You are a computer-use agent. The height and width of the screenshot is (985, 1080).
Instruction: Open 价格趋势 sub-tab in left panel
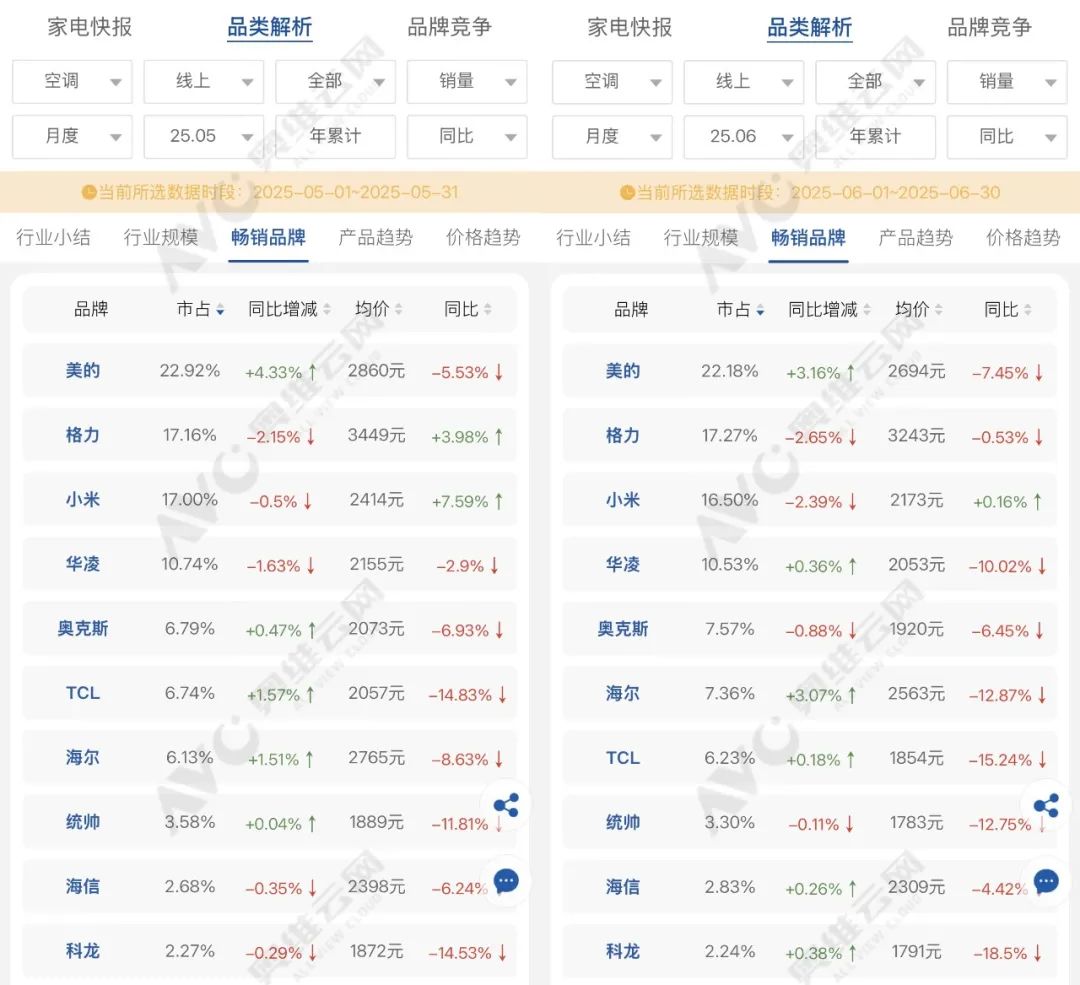484,238
